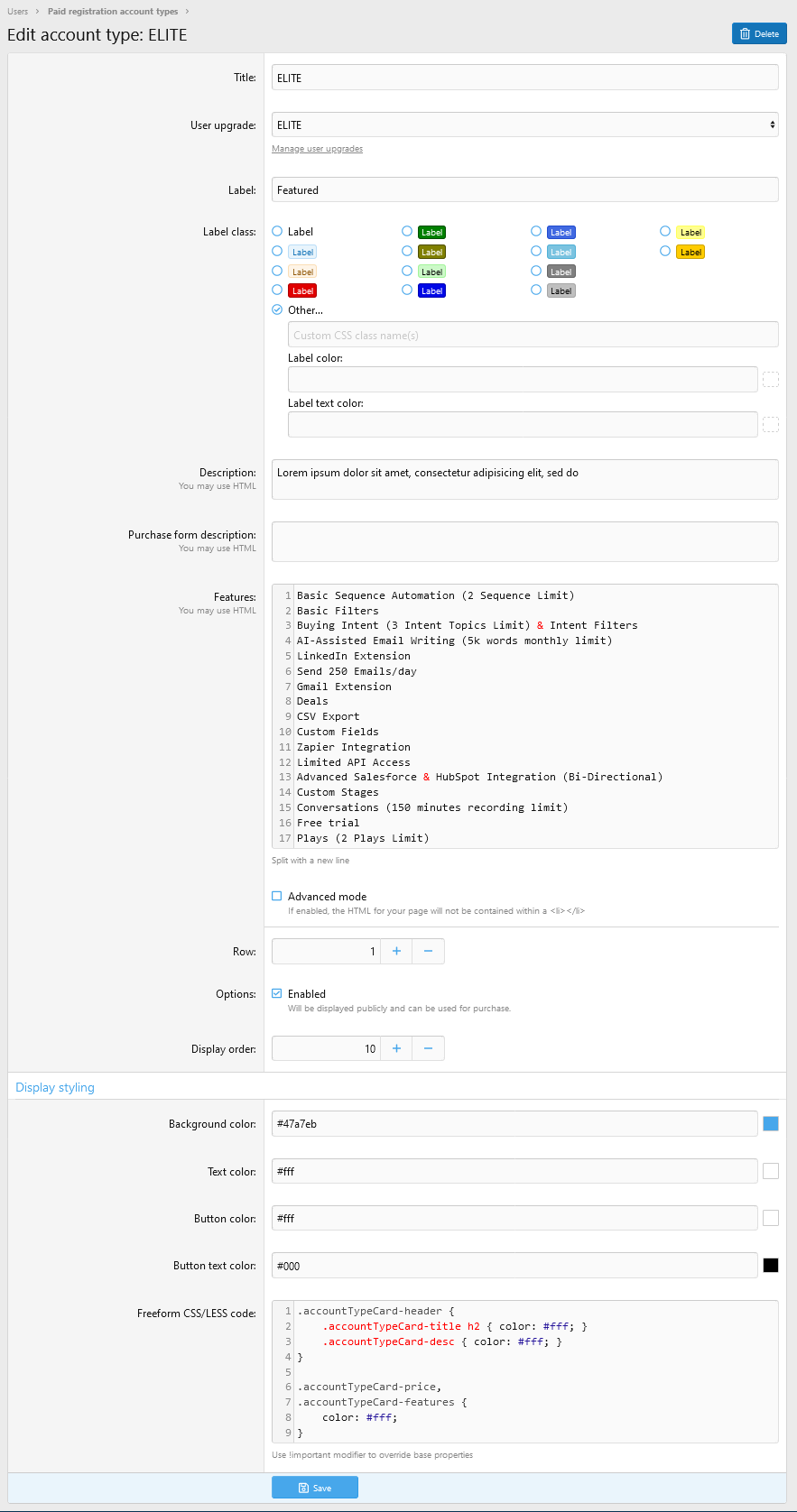This screenshot has height=1512, width=797.
Task: Decrease Display order with minus icon
Action: 428,1048
